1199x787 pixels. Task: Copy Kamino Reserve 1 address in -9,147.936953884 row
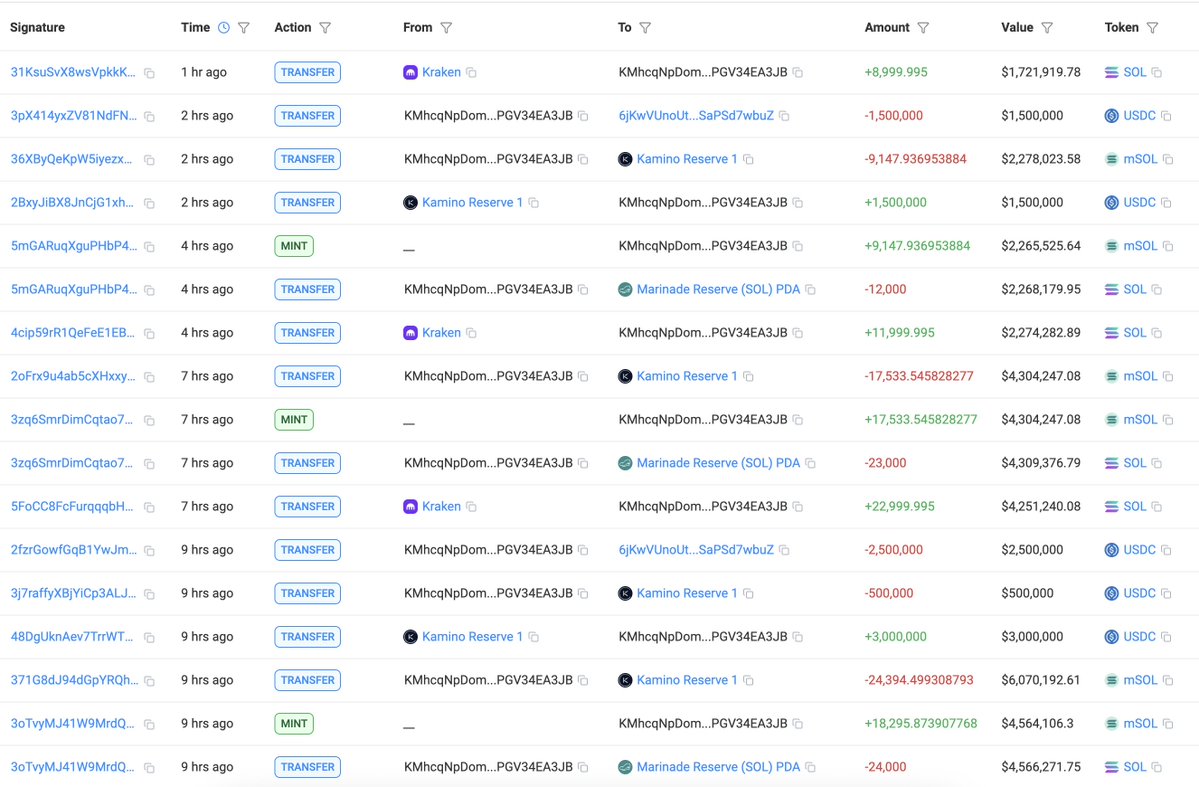tap(749, 160)
